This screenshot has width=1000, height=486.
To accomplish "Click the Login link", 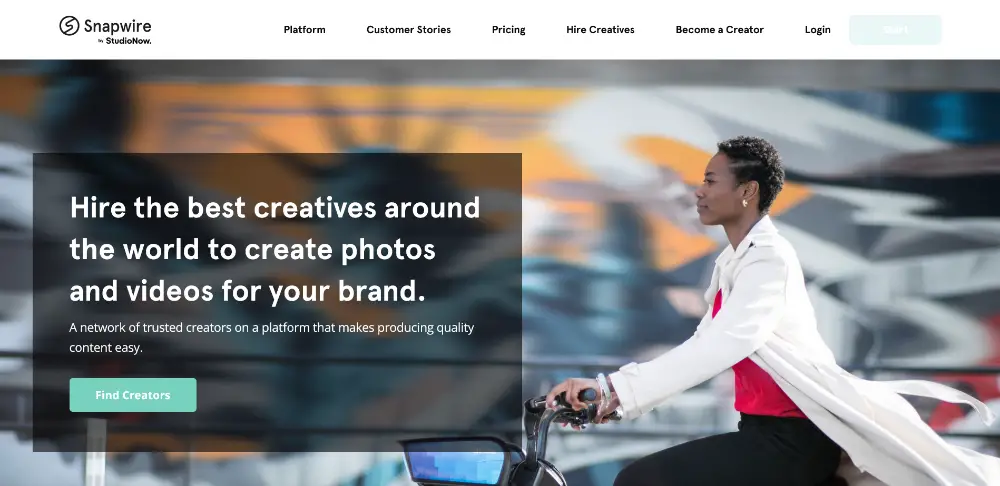I will 817,29.
